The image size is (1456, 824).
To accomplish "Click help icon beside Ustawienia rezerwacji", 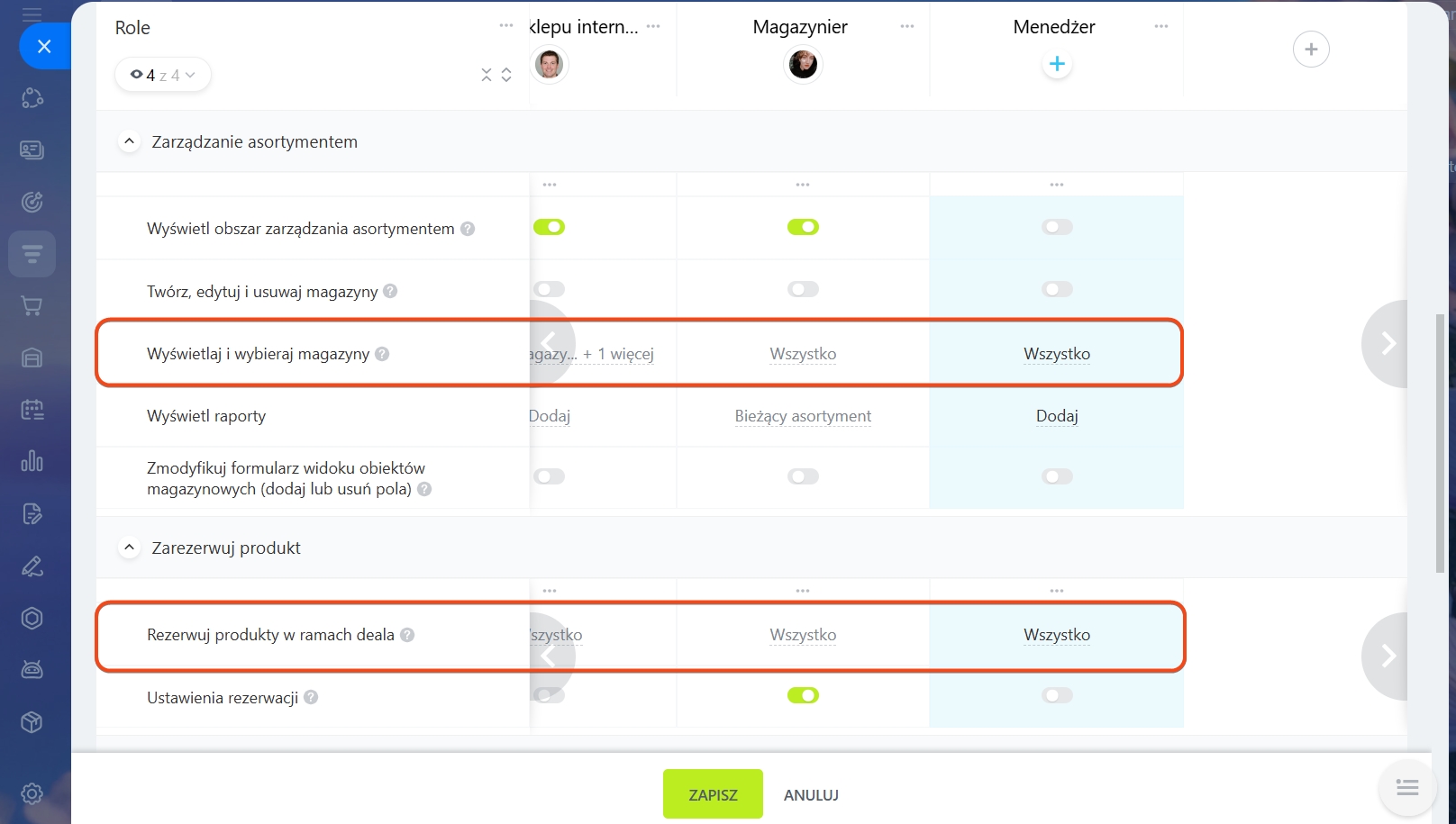I will point(311,697).
